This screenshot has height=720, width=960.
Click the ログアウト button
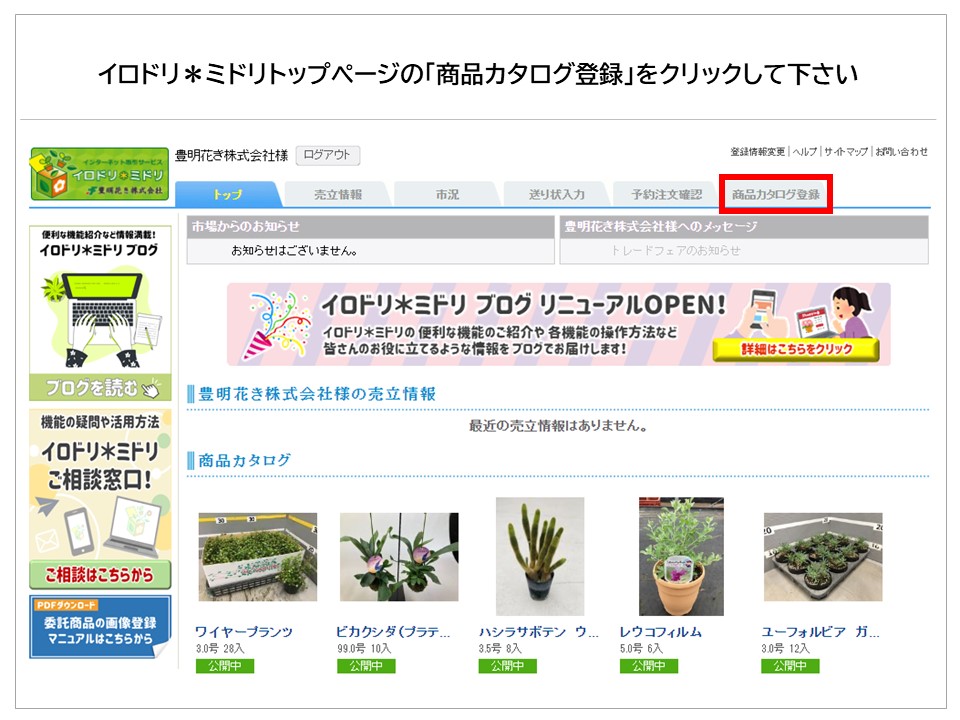point(327,155)
